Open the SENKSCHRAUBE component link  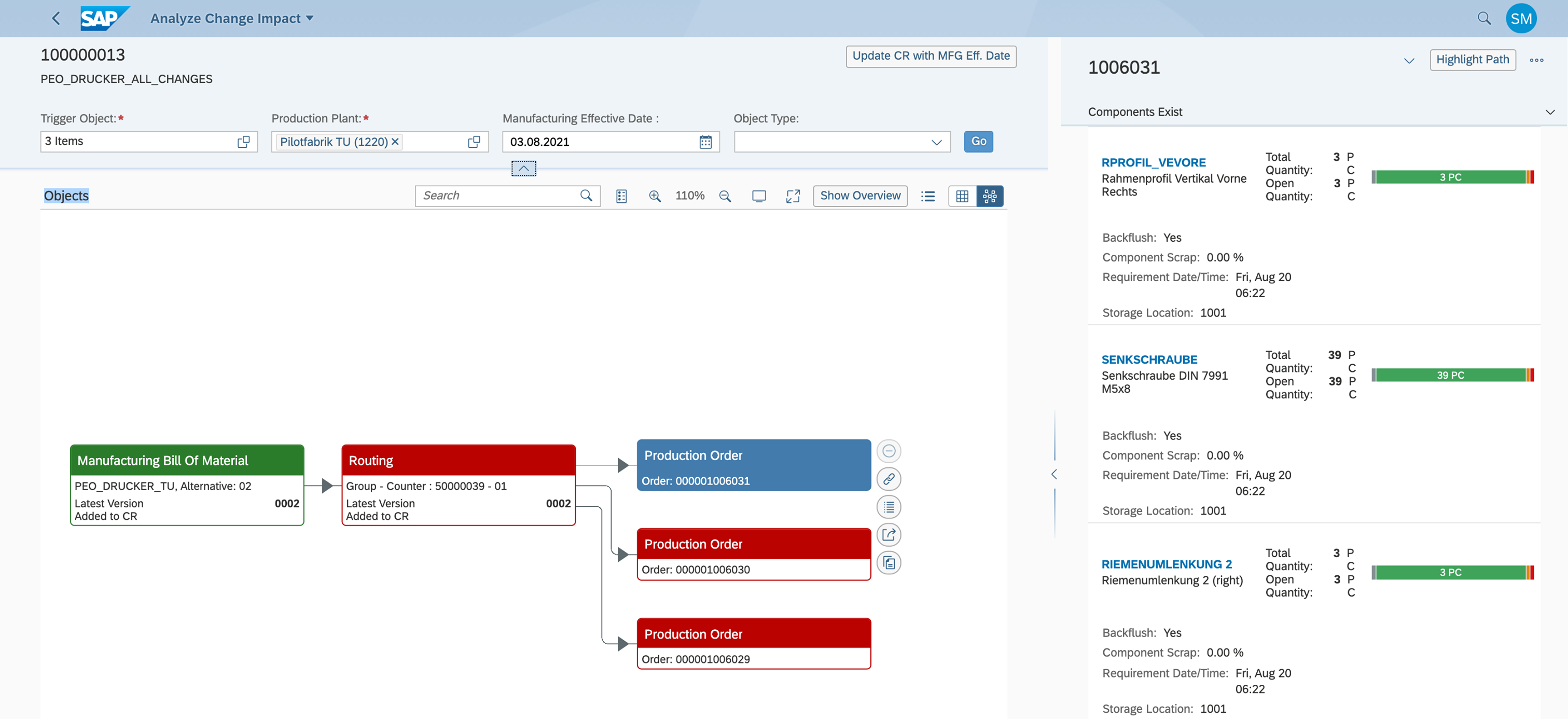click(x=1148, y=359)
